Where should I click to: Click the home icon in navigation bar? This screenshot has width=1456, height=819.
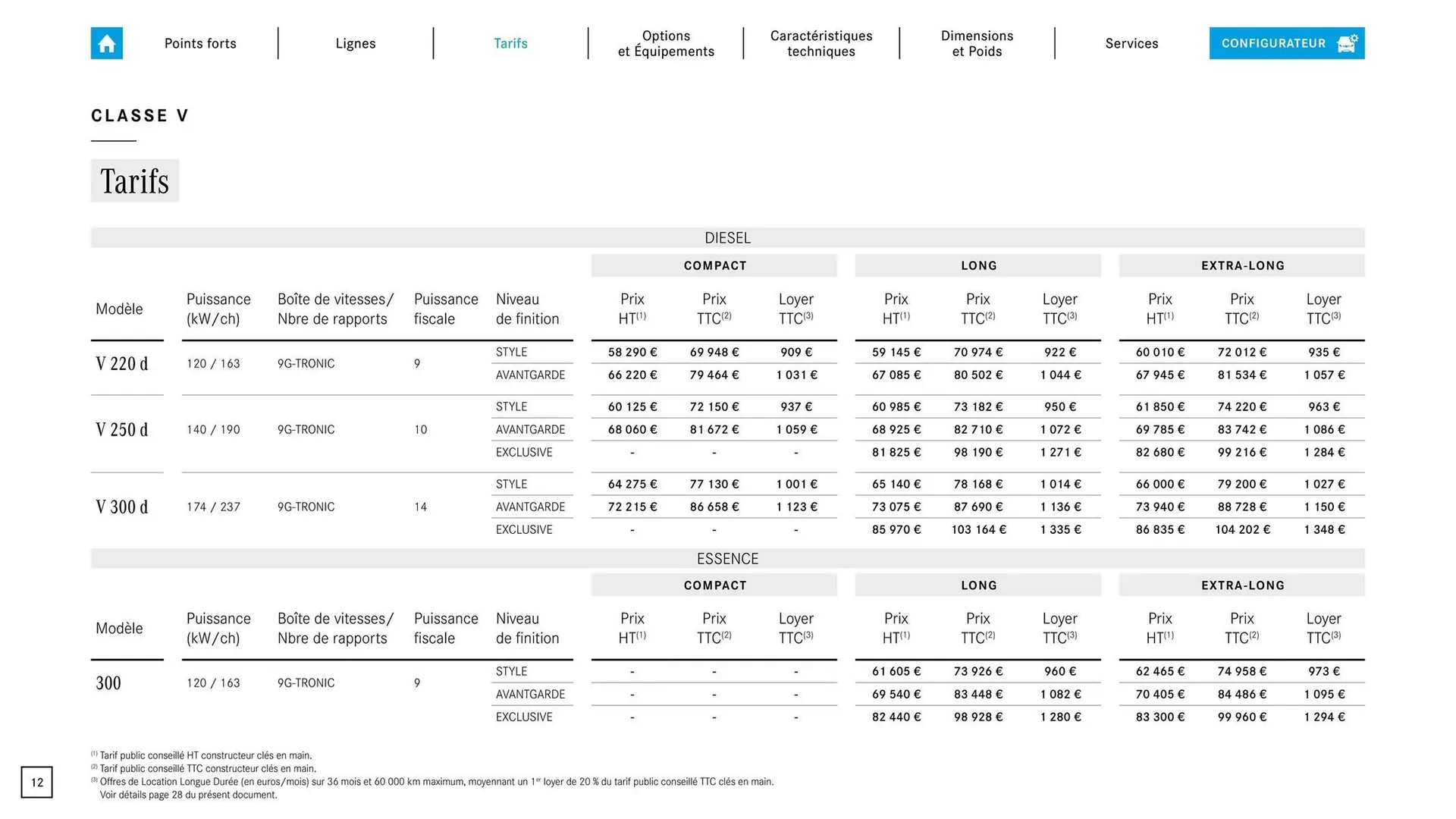[x=106, y=43]
